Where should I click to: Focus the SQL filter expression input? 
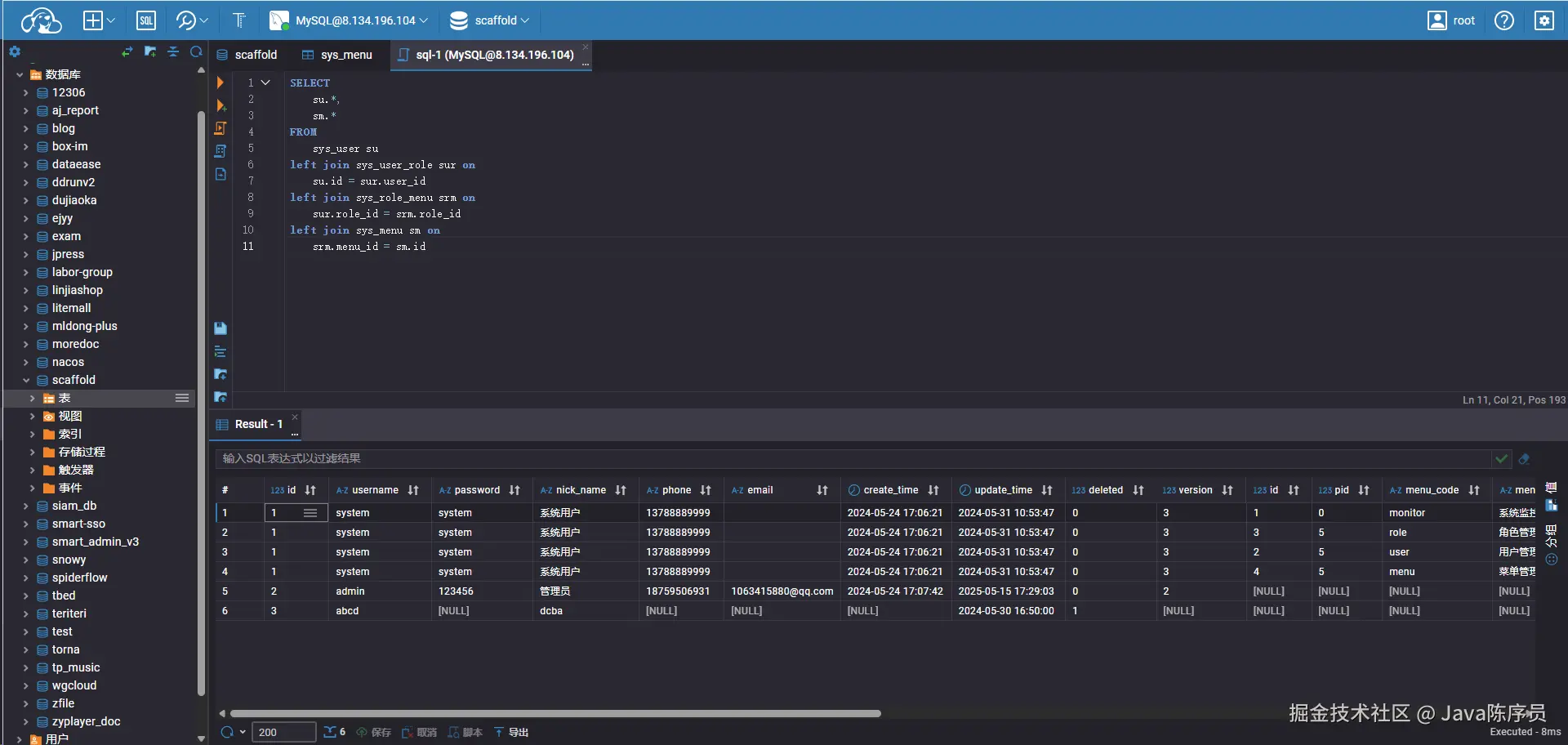[853, 459]
